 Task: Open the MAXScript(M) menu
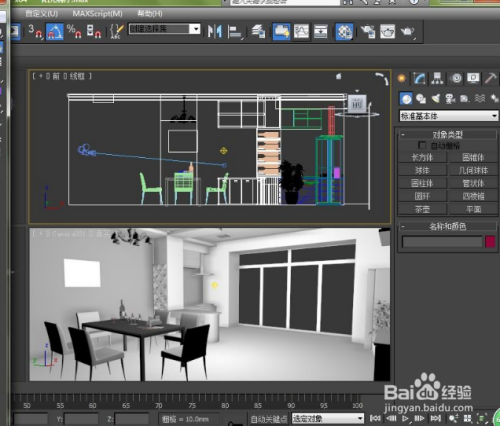[97, 14]
